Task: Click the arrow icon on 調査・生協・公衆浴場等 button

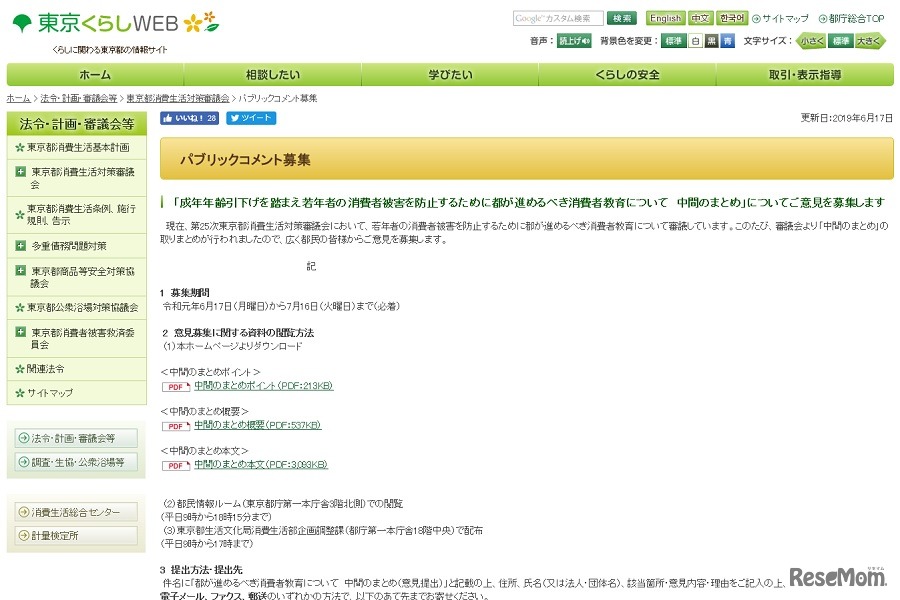Action: point(24,462)
